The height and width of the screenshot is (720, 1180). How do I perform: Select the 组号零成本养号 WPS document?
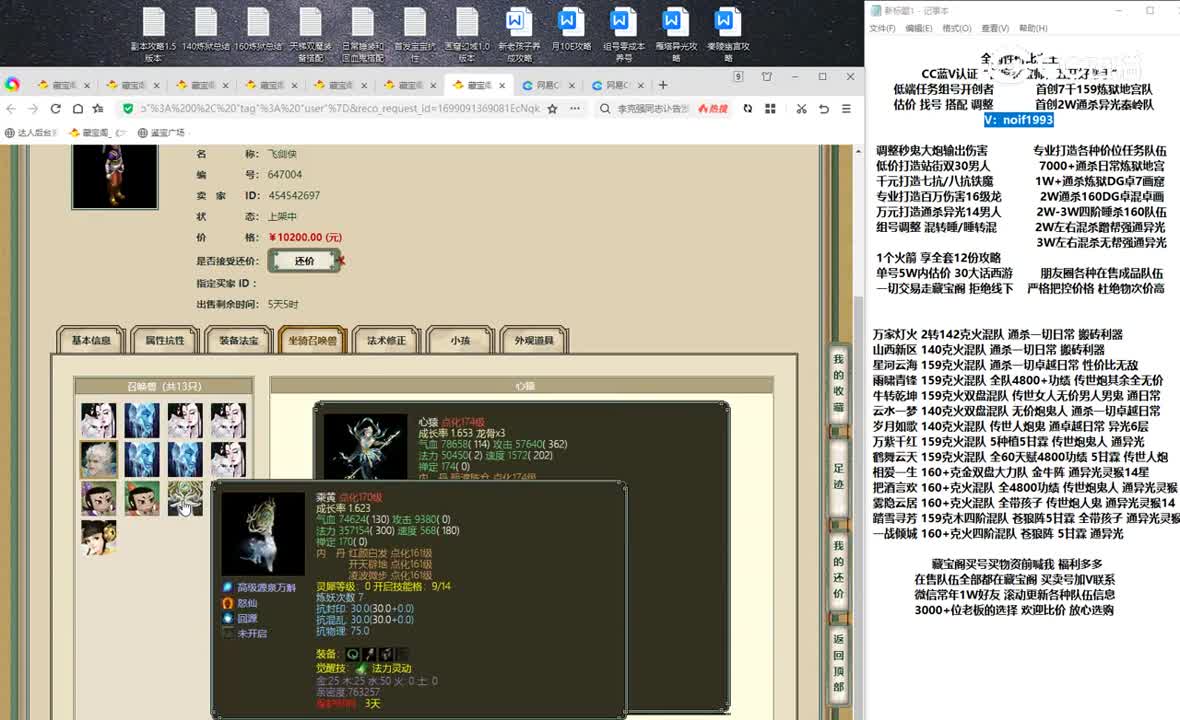624,35
